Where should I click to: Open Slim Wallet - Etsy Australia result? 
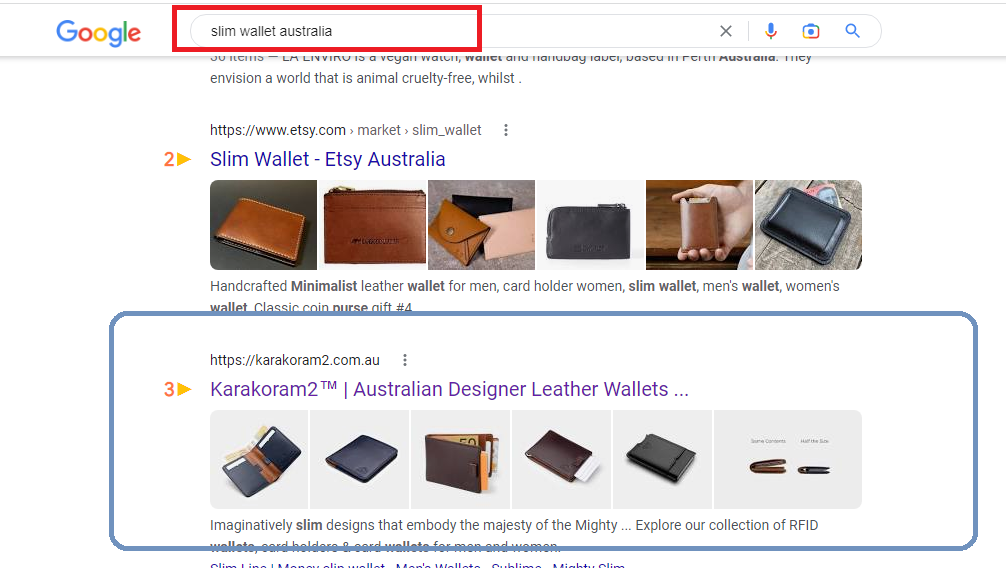pyautogui.click(x=327, y=159)
